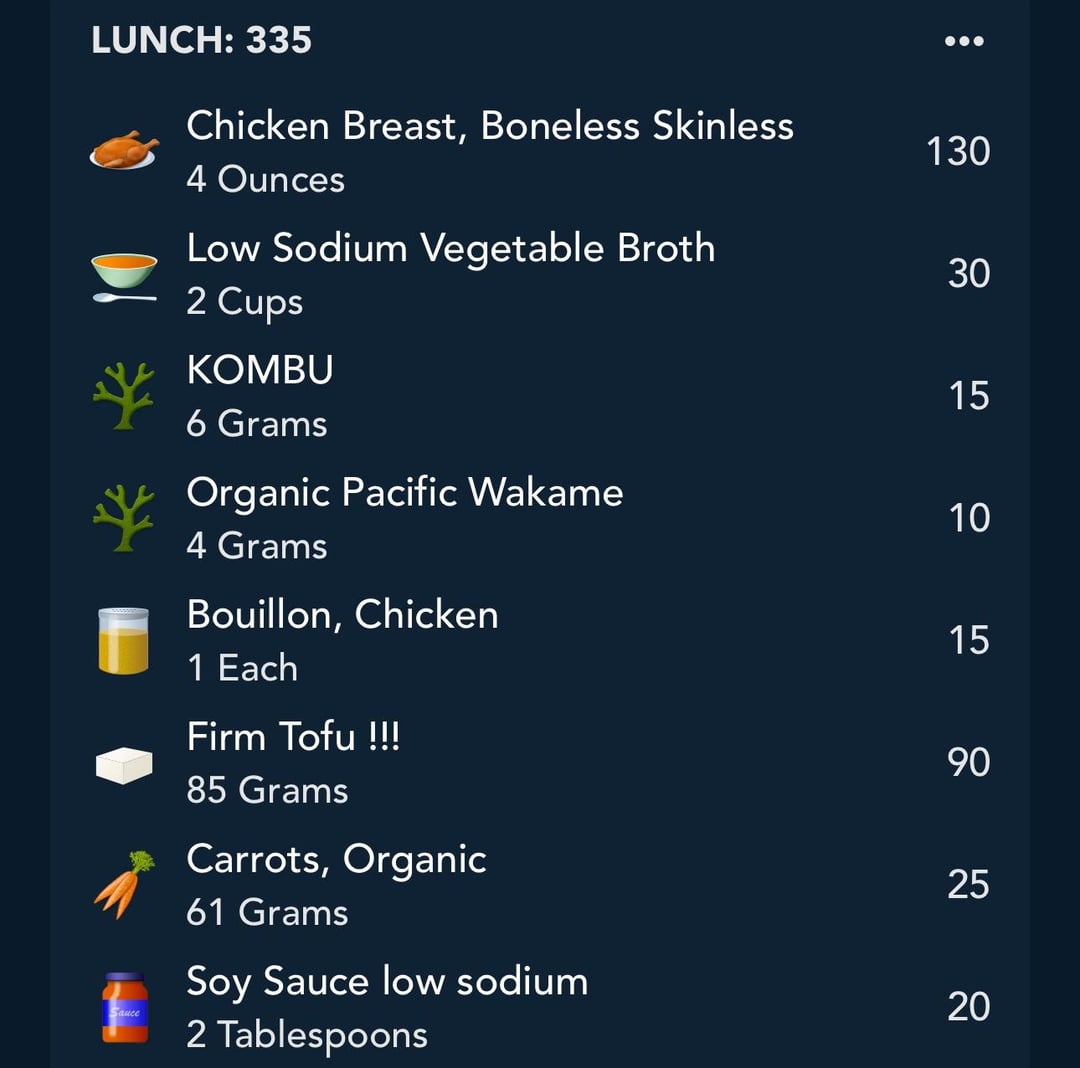The image size is (1080, 1068).
Task: Tap the orange carrots icon
Action: click(124, 885)
